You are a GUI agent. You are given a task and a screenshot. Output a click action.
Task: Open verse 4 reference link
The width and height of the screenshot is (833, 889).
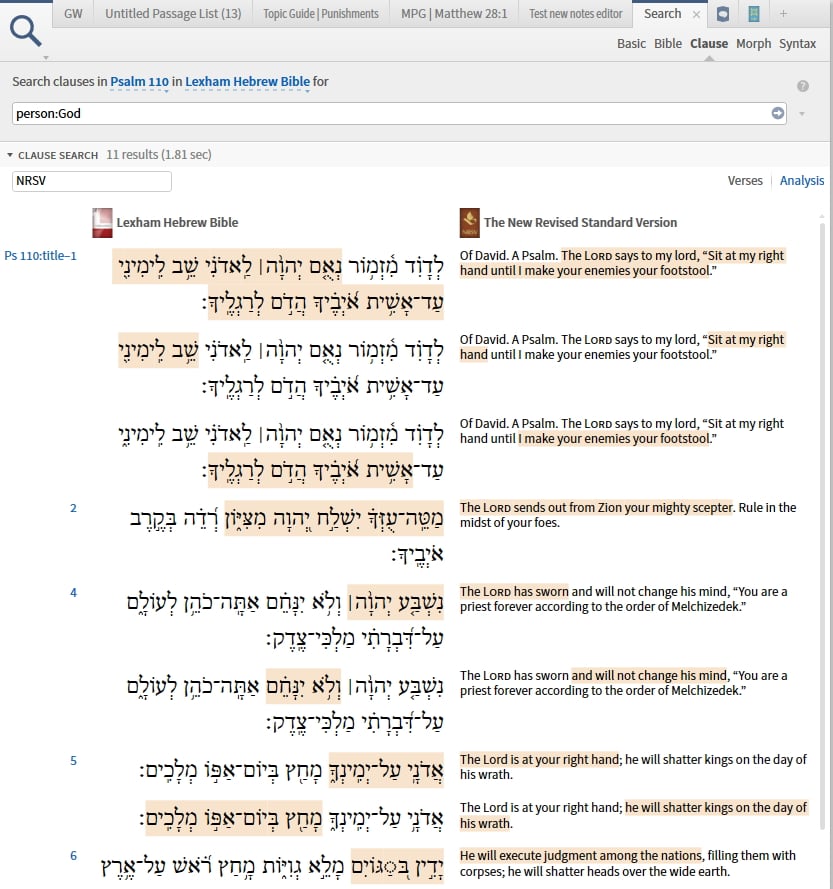[x=73, y=592]
